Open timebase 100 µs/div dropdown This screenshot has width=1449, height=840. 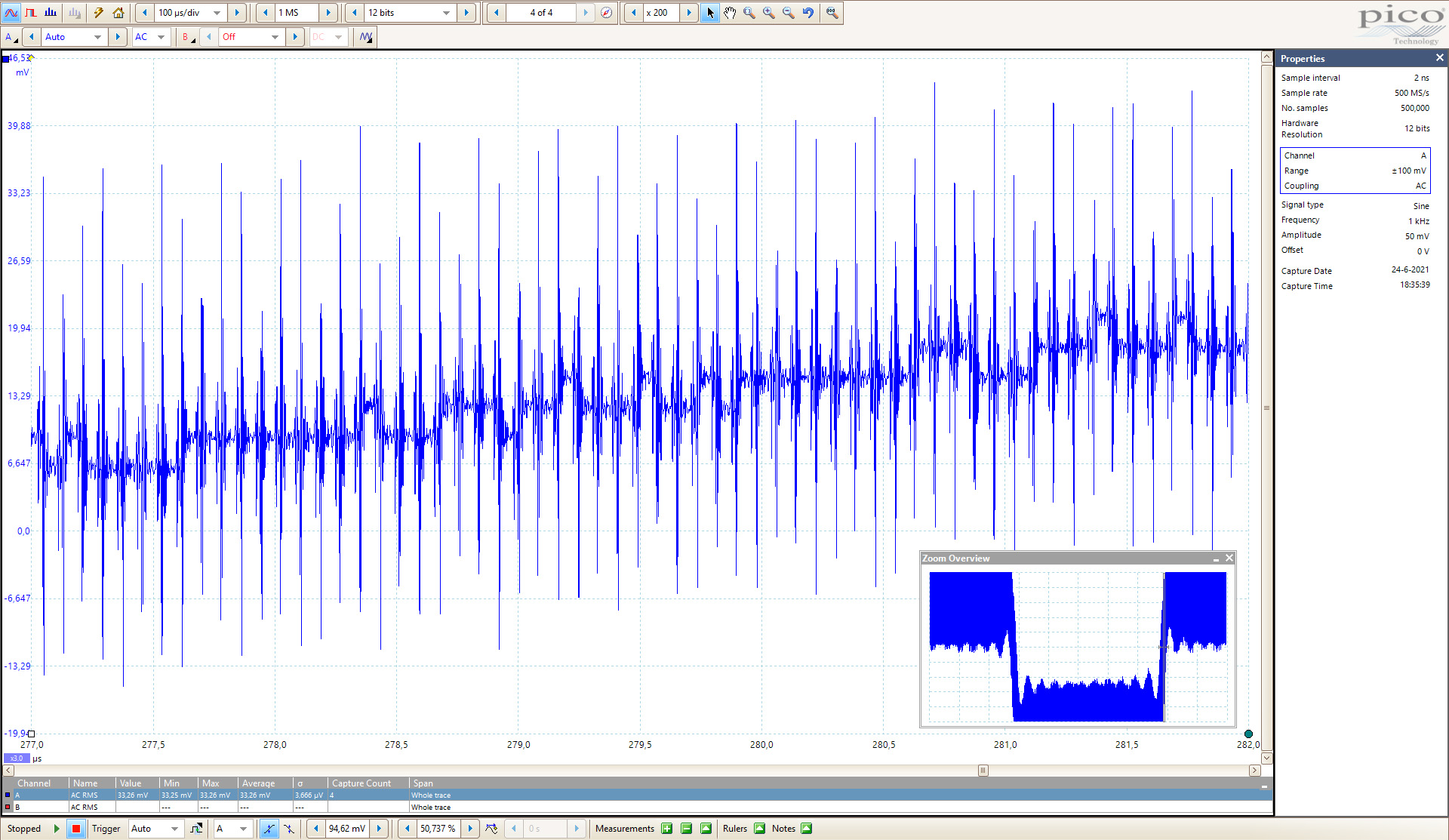(217, 13)
